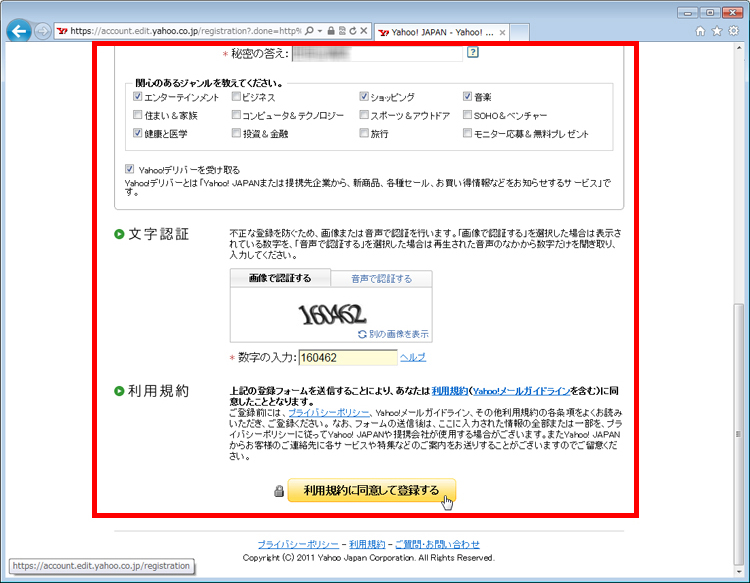750x583 pixels.
Task: Click the 秘密の答え input field
Action: pyautogui.click(x=377, y=54)
